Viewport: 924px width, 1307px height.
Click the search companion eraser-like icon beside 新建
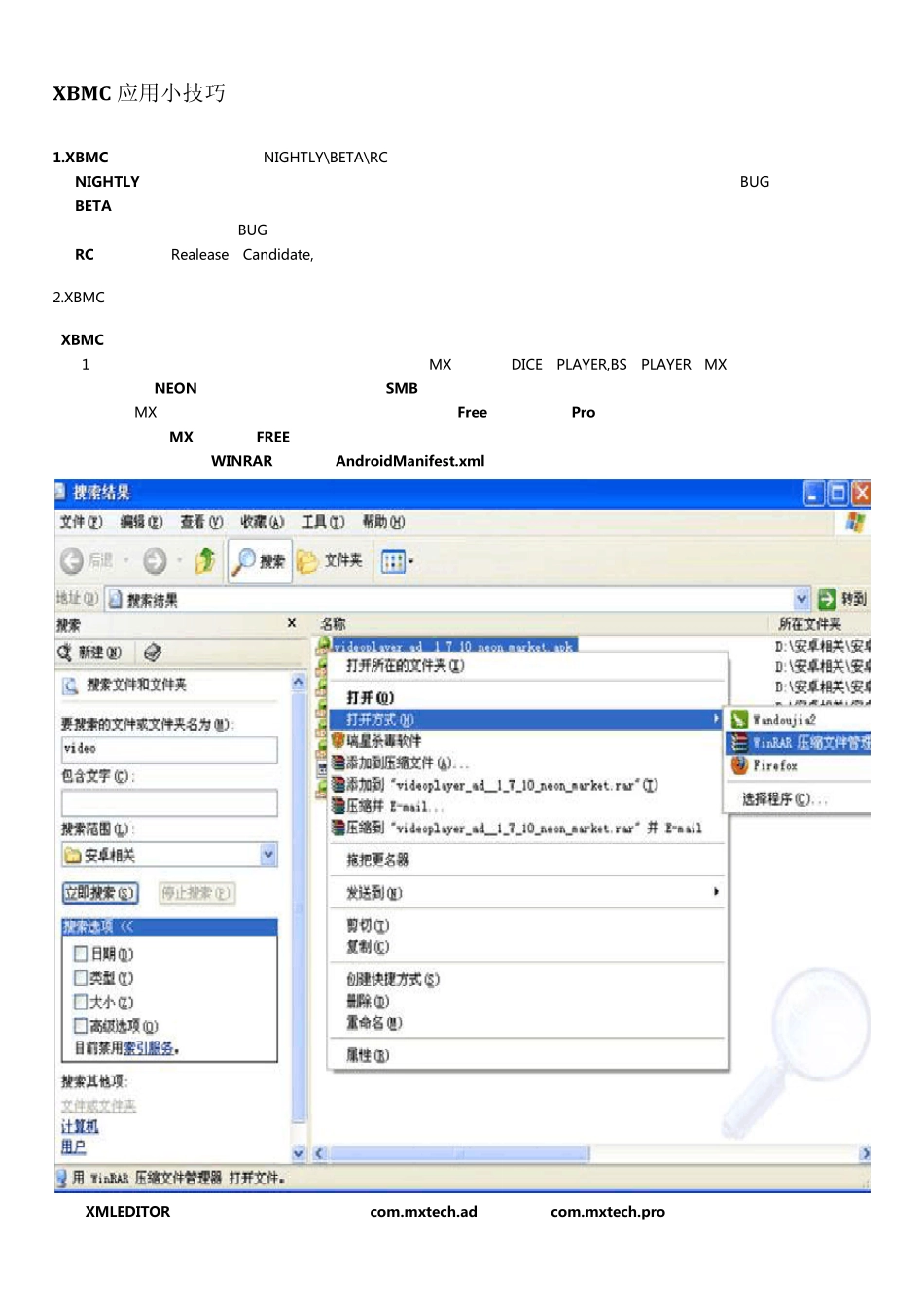click(153, 652)
